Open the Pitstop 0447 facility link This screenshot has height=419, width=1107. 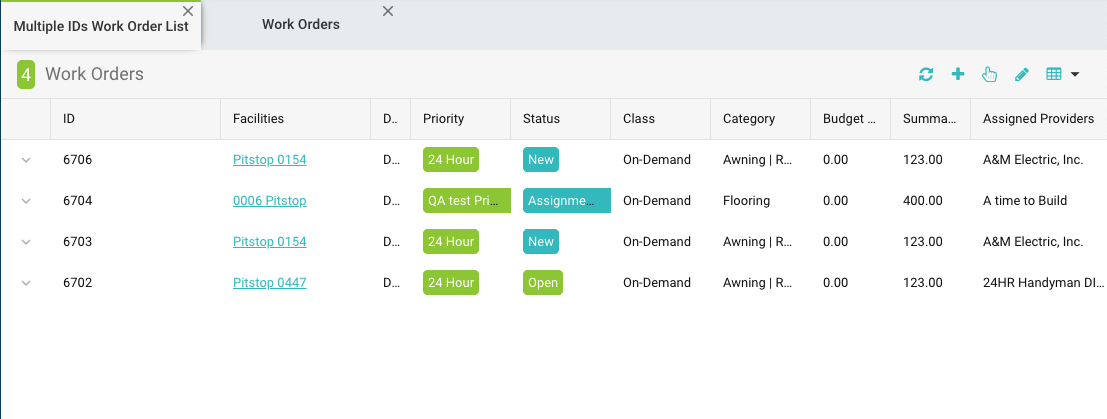point(269,283)
